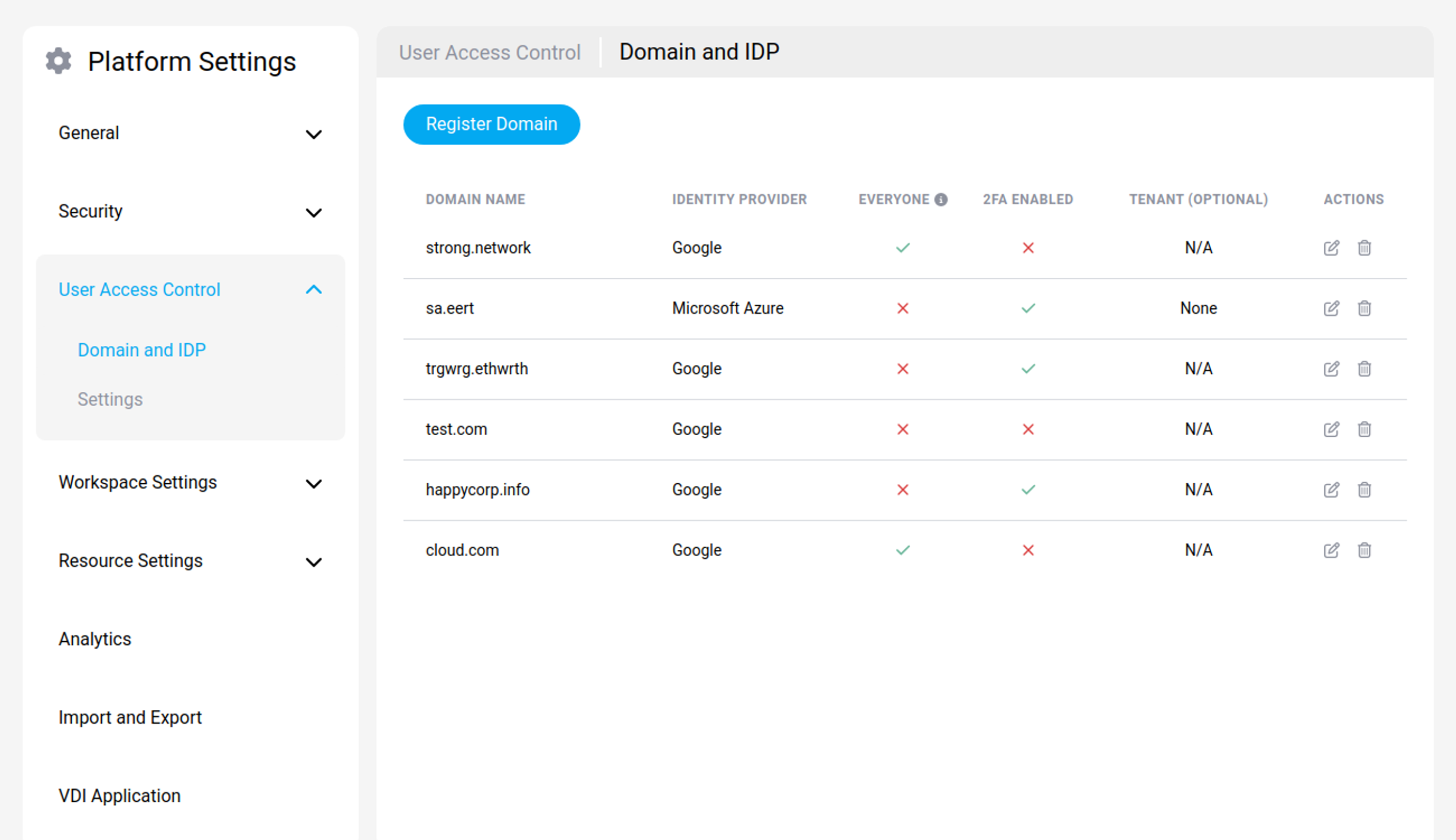This screenshot has height=840, width=1456.
Task: Edit the cloud.com domain entry
Action: 1331,550
